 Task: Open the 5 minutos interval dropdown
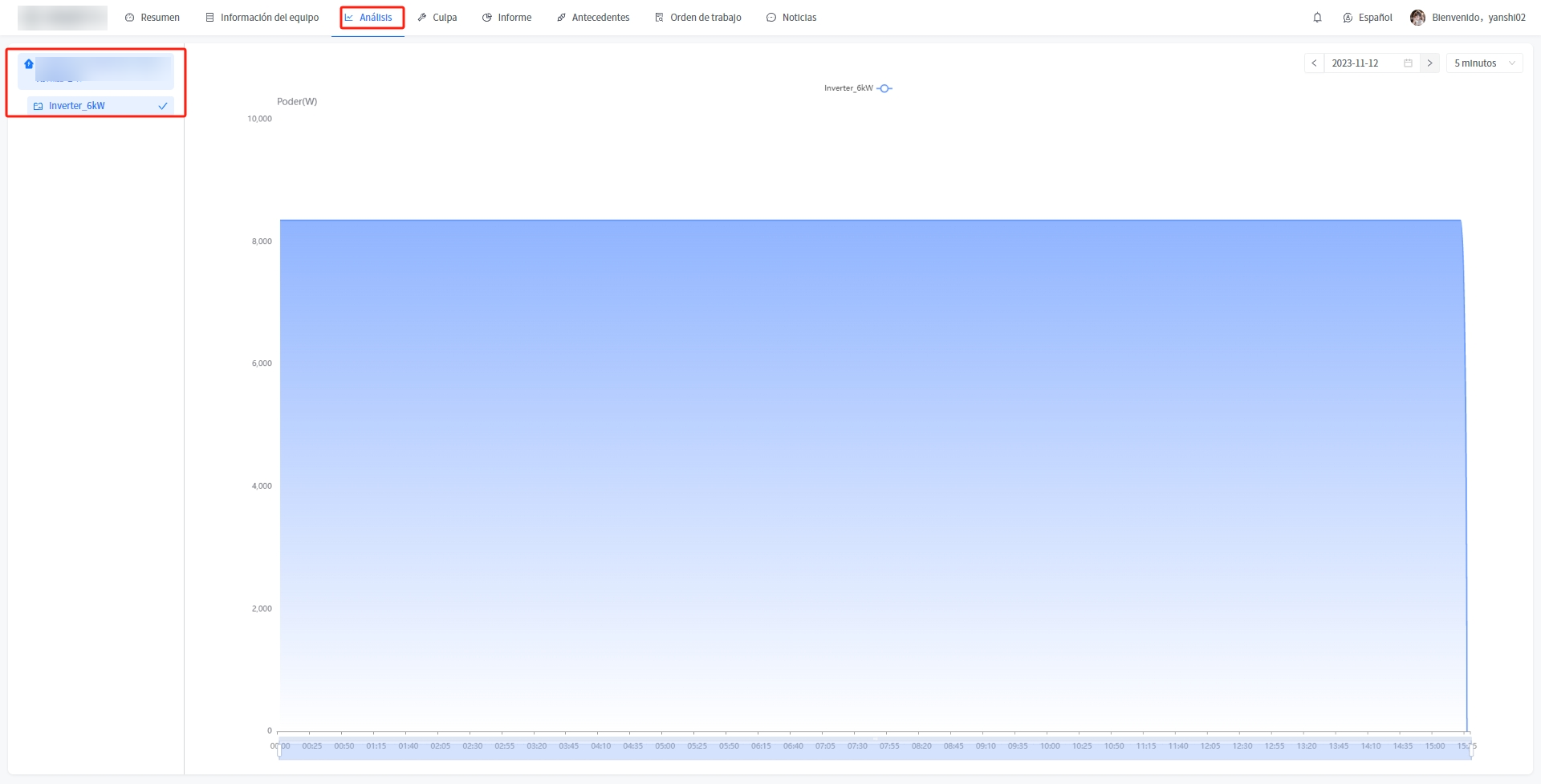pos(1484,63)
